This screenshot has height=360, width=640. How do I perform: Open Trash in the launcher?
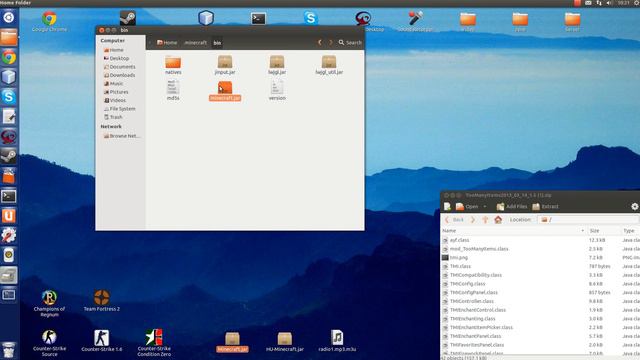tap(9, 350)
